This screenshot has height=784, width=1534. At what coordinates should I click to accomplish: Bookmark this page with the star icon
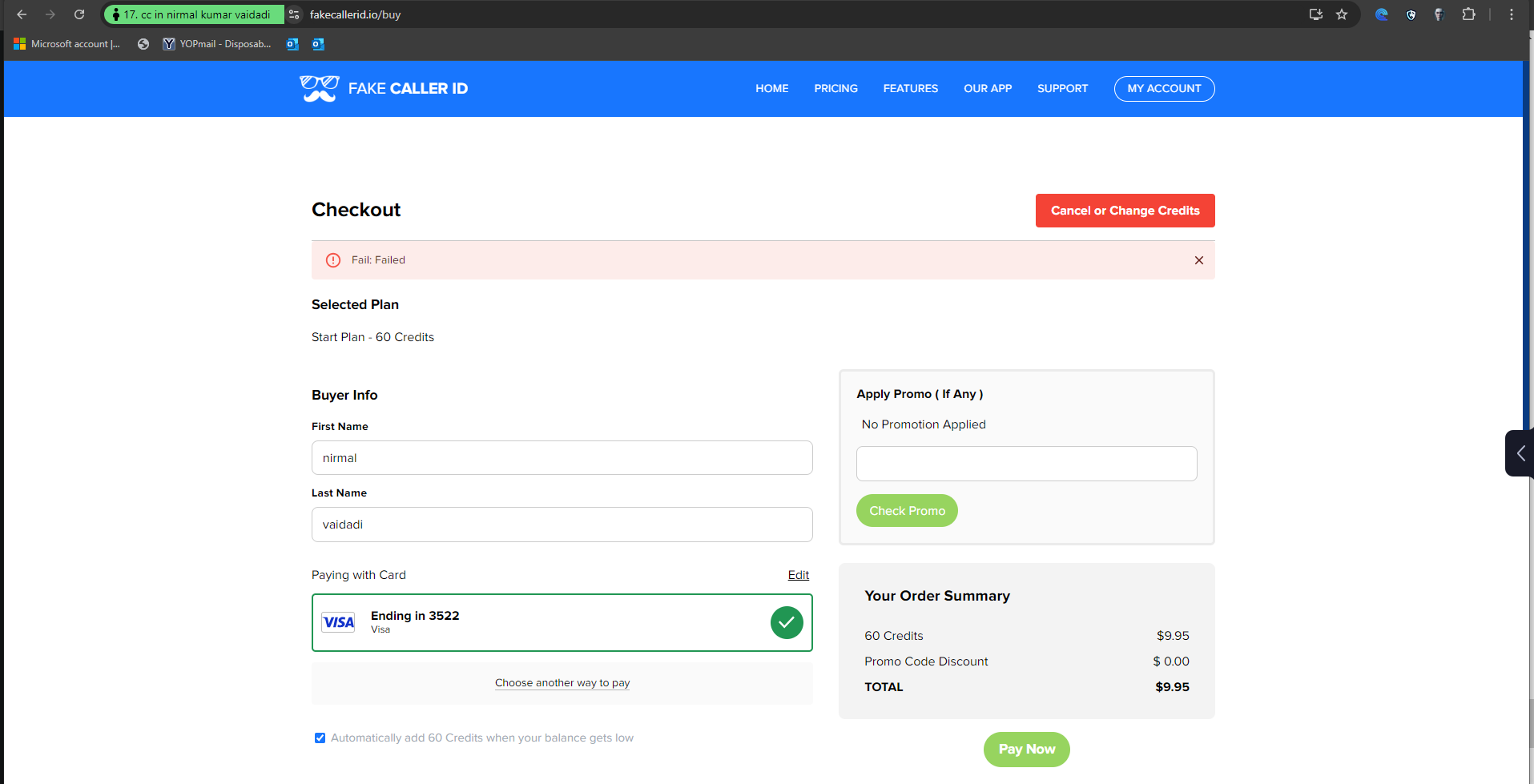tap(1342, 14)
